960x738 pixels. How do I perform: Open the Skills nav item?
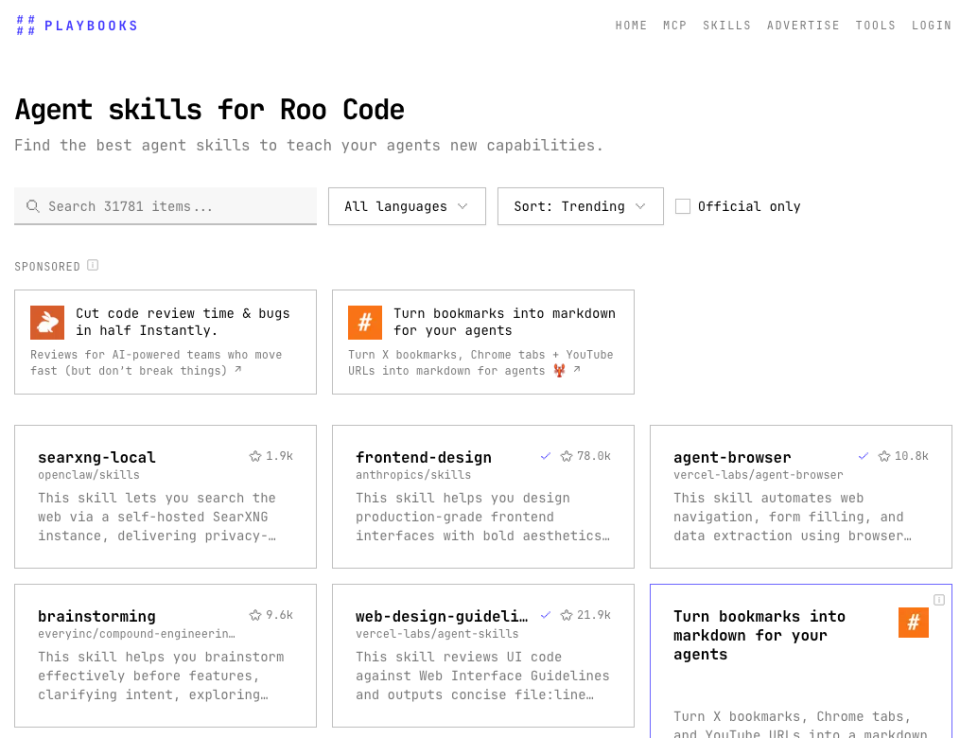[727, 25]
